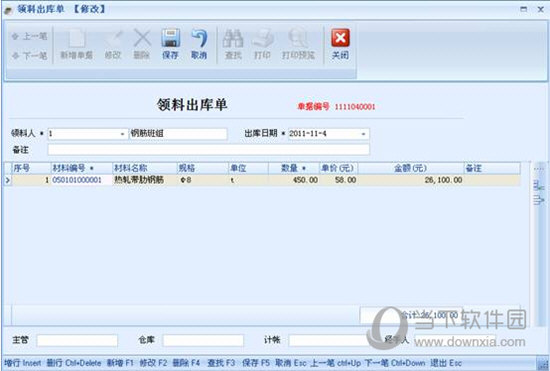
Task: Click the φ8 specification cell
Action: (203, 180)
